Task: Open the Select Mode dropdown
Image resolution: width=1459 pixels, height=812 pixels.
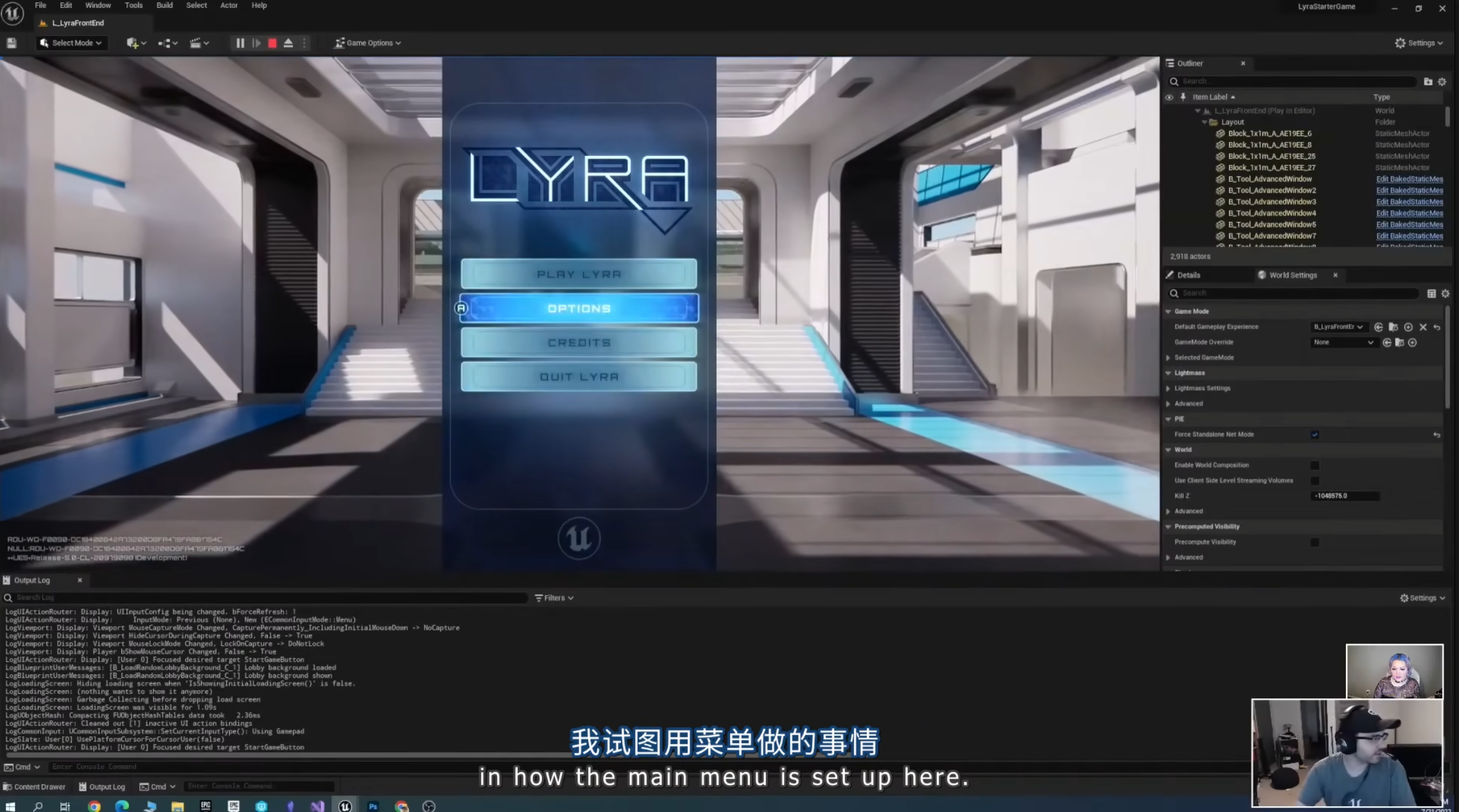Action: click(x=71, y=43)
